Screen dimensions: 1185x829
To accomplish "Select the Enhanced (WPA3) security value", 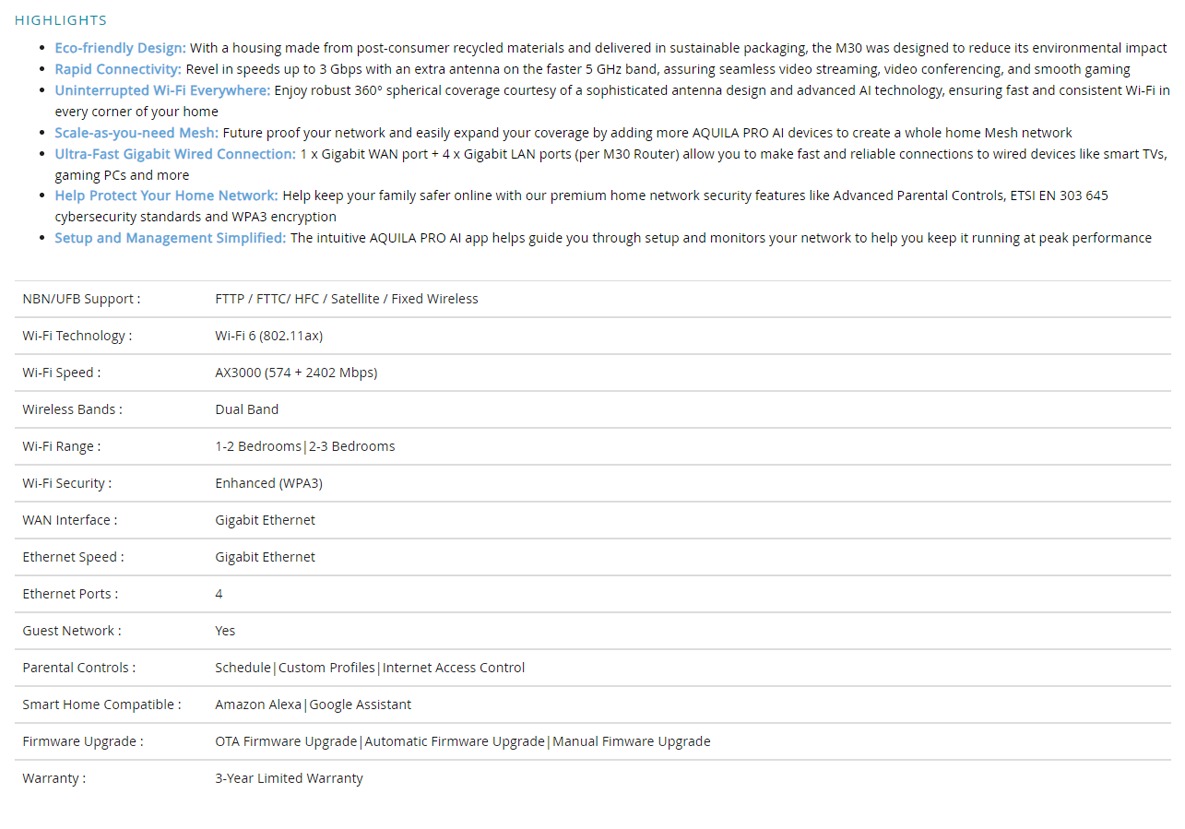I will click(x=268, y=483).
